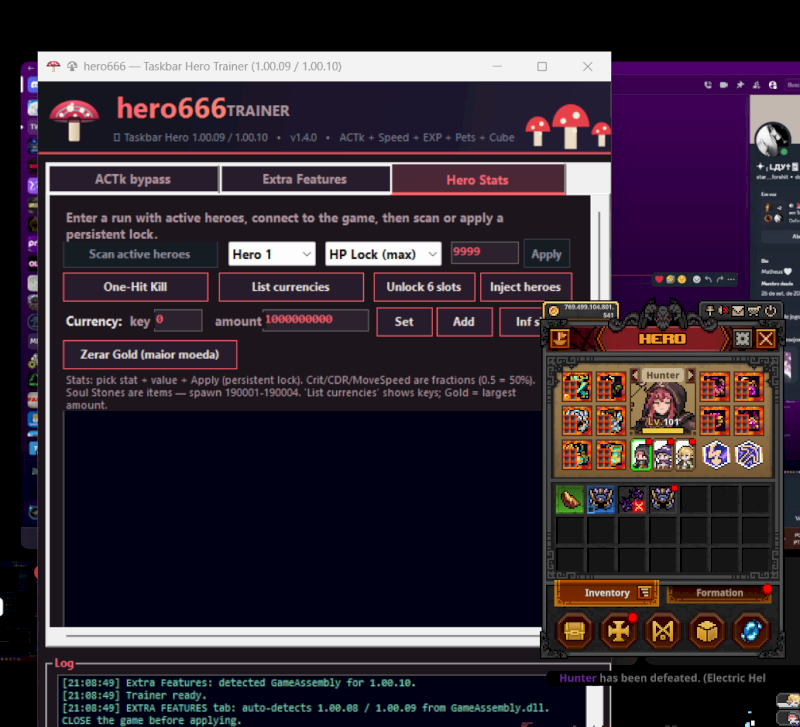Close the HERO panel with orange X

coord(765,338)
